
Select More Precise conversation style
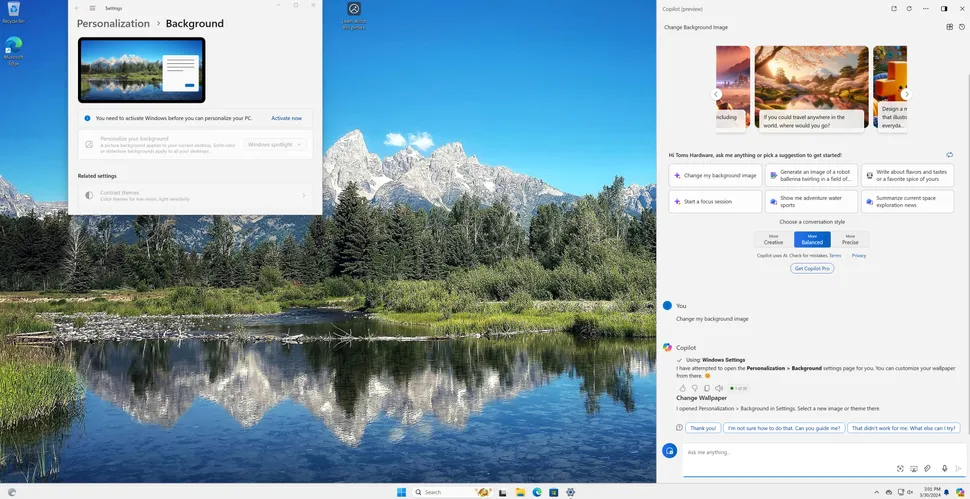tap(850, 239)
